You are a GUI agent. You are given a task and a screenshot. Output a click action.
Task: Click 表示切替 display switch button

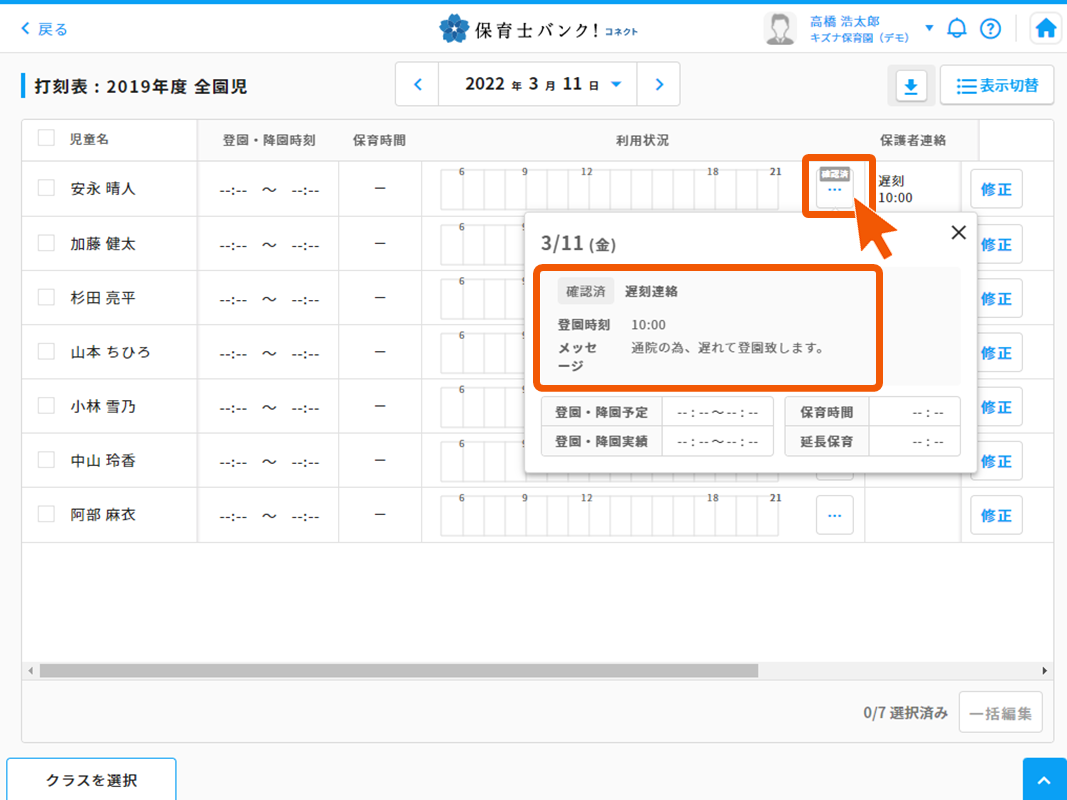(997, 86)
